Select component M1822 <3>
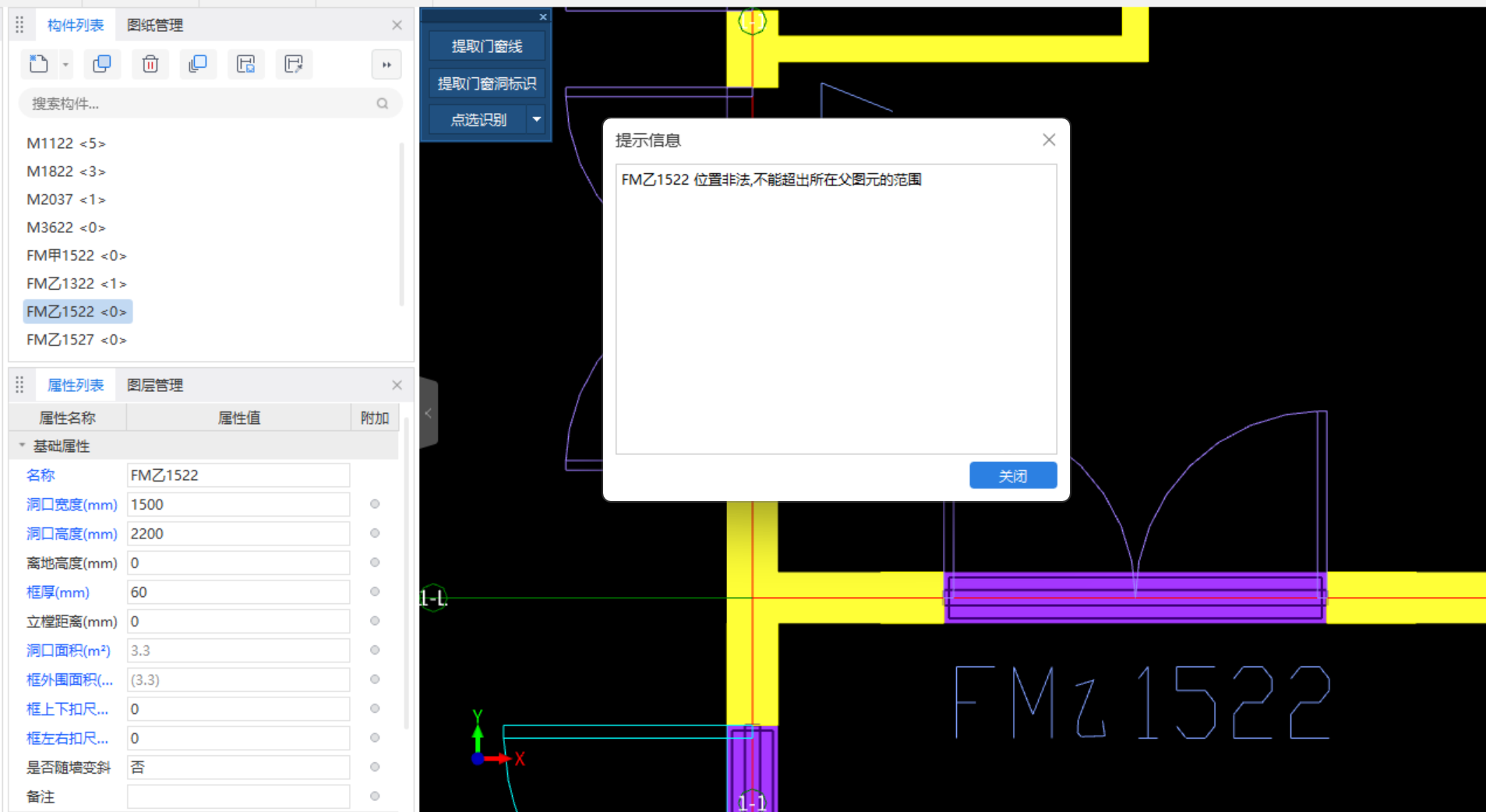This screenshot has width=1486, height=812. pos(66,171)
